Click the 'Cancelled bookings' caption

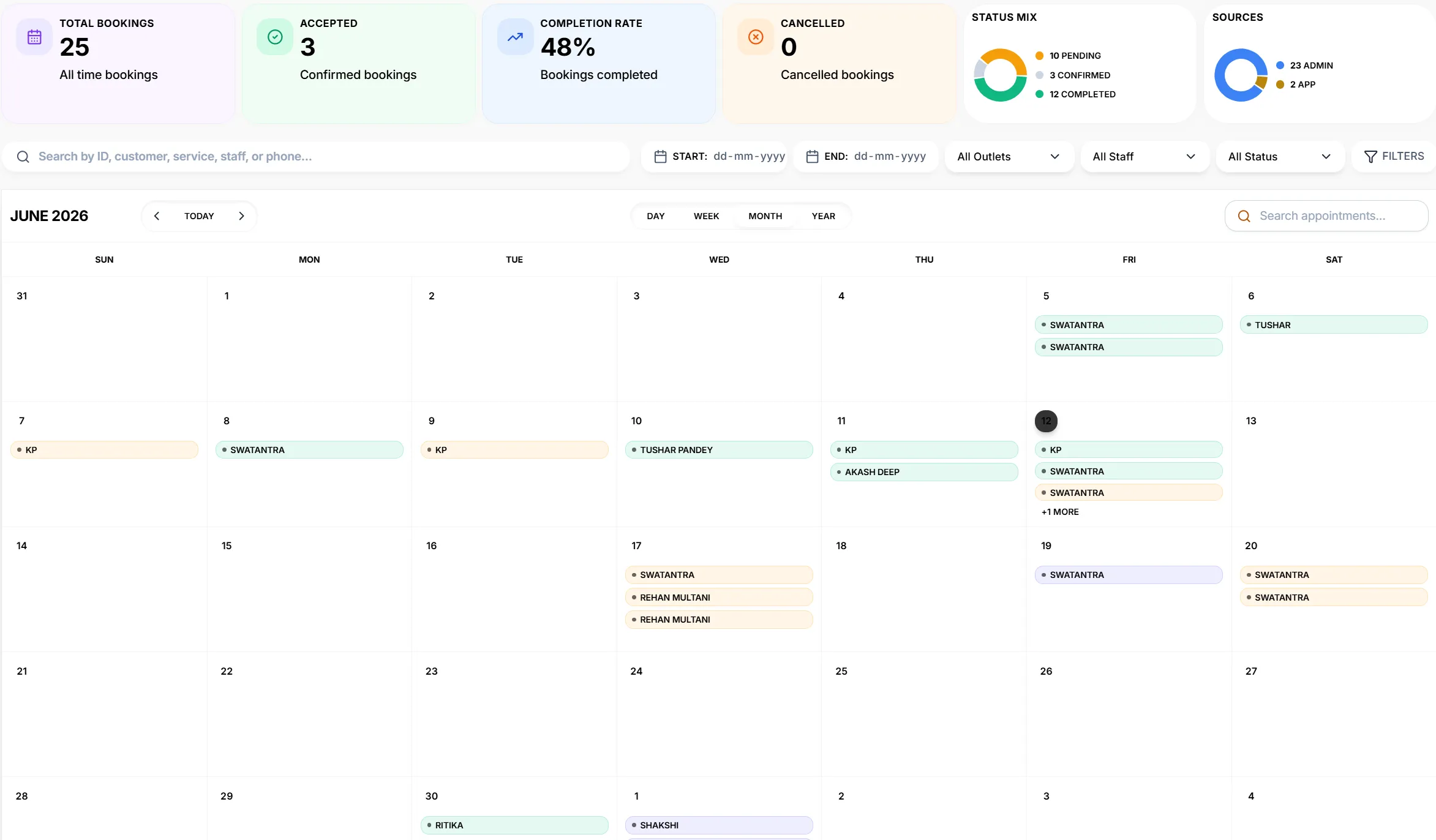[837, 75]
